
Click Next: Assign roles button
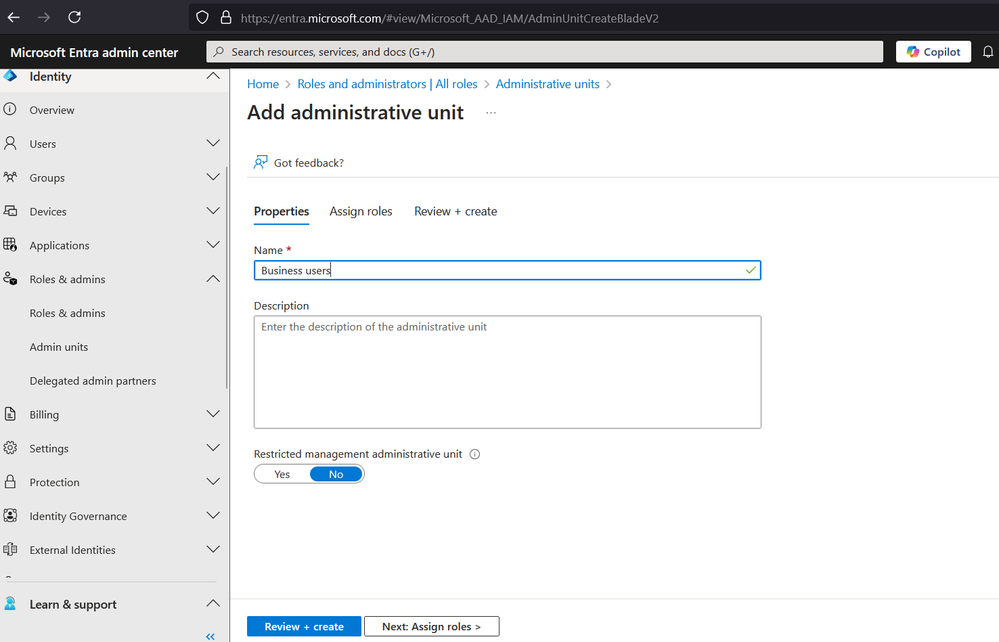[x=431, y=627]
